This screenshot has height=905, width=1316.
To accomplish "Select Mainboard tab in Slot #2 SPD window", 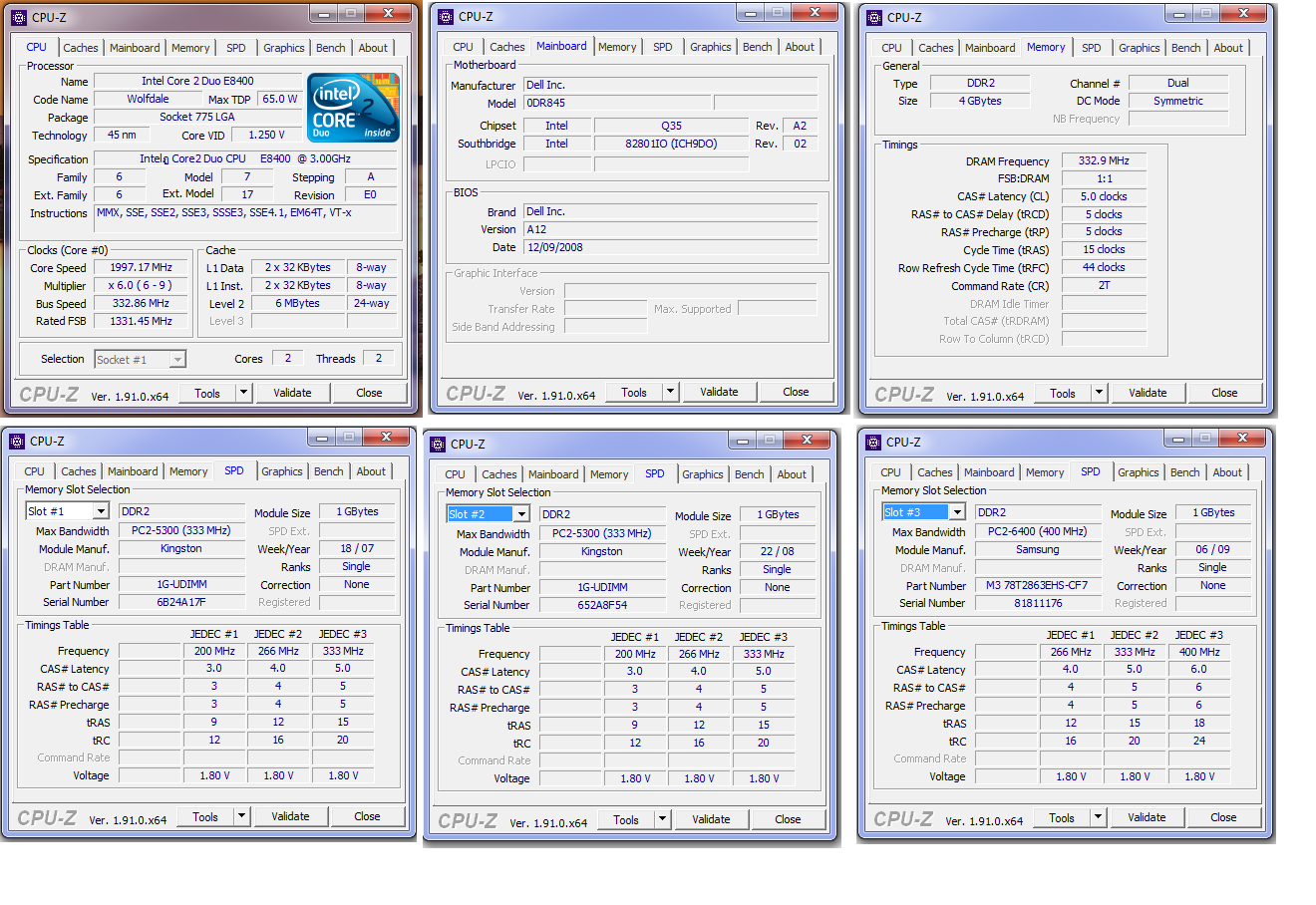I will click(x=553, y=474).
